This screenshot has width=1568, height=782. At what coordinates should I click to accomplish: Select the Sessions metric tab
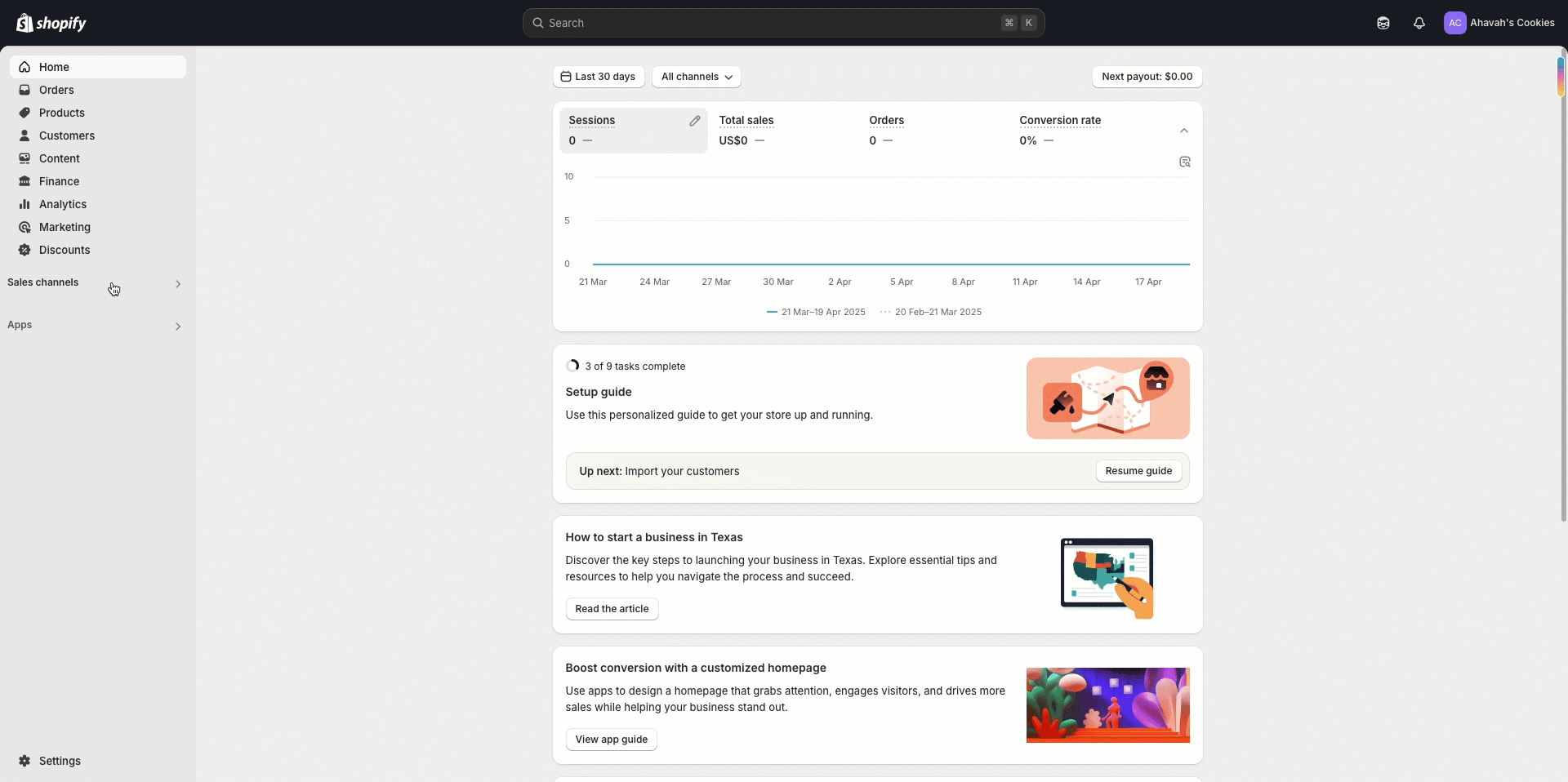[634, 131]
